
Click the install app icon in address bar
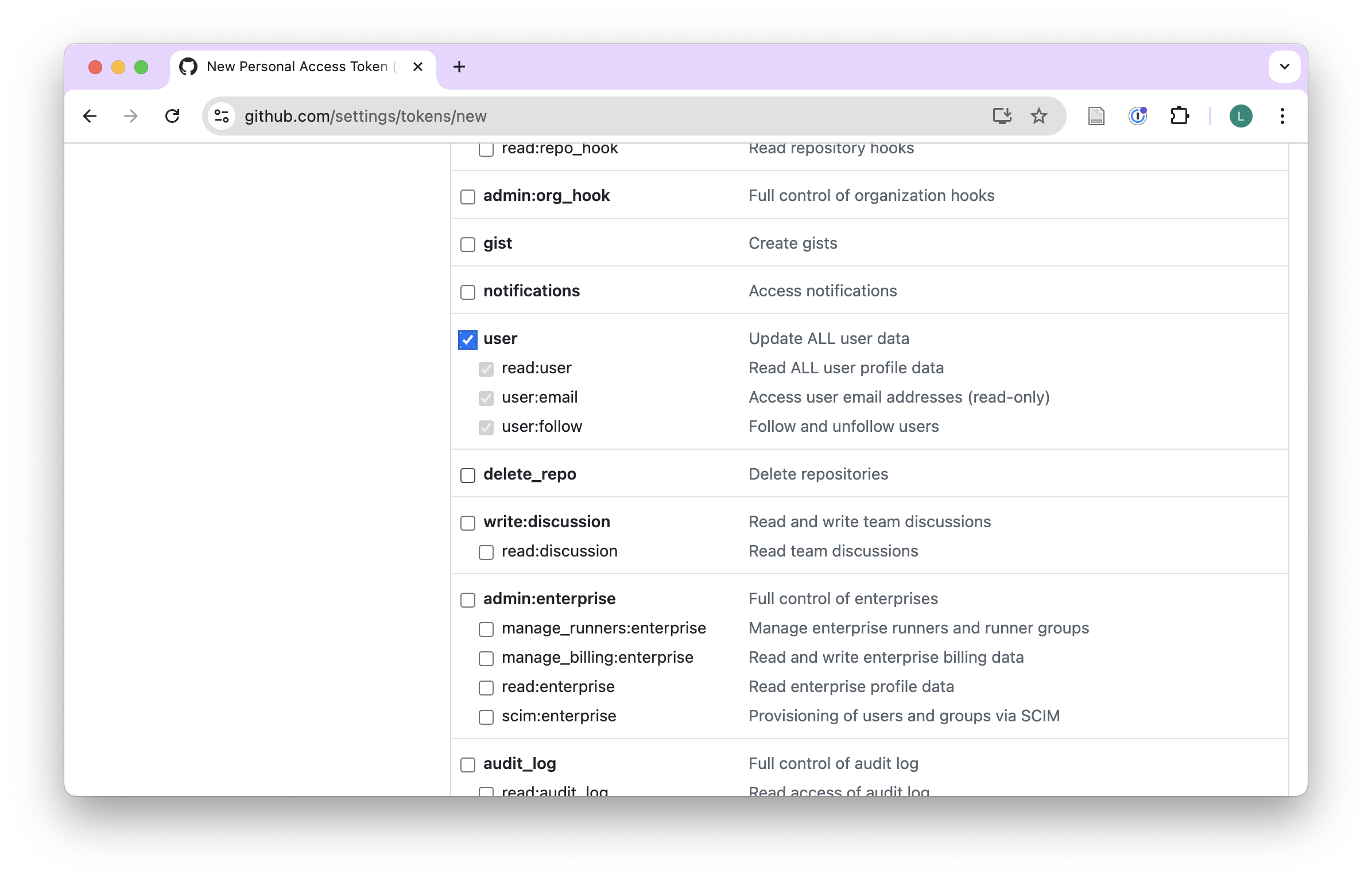[1002, 116]
